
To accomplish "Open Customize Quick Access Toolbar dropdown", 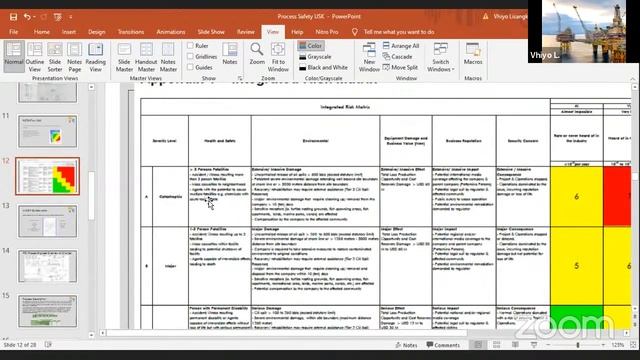I will (71, 17).
